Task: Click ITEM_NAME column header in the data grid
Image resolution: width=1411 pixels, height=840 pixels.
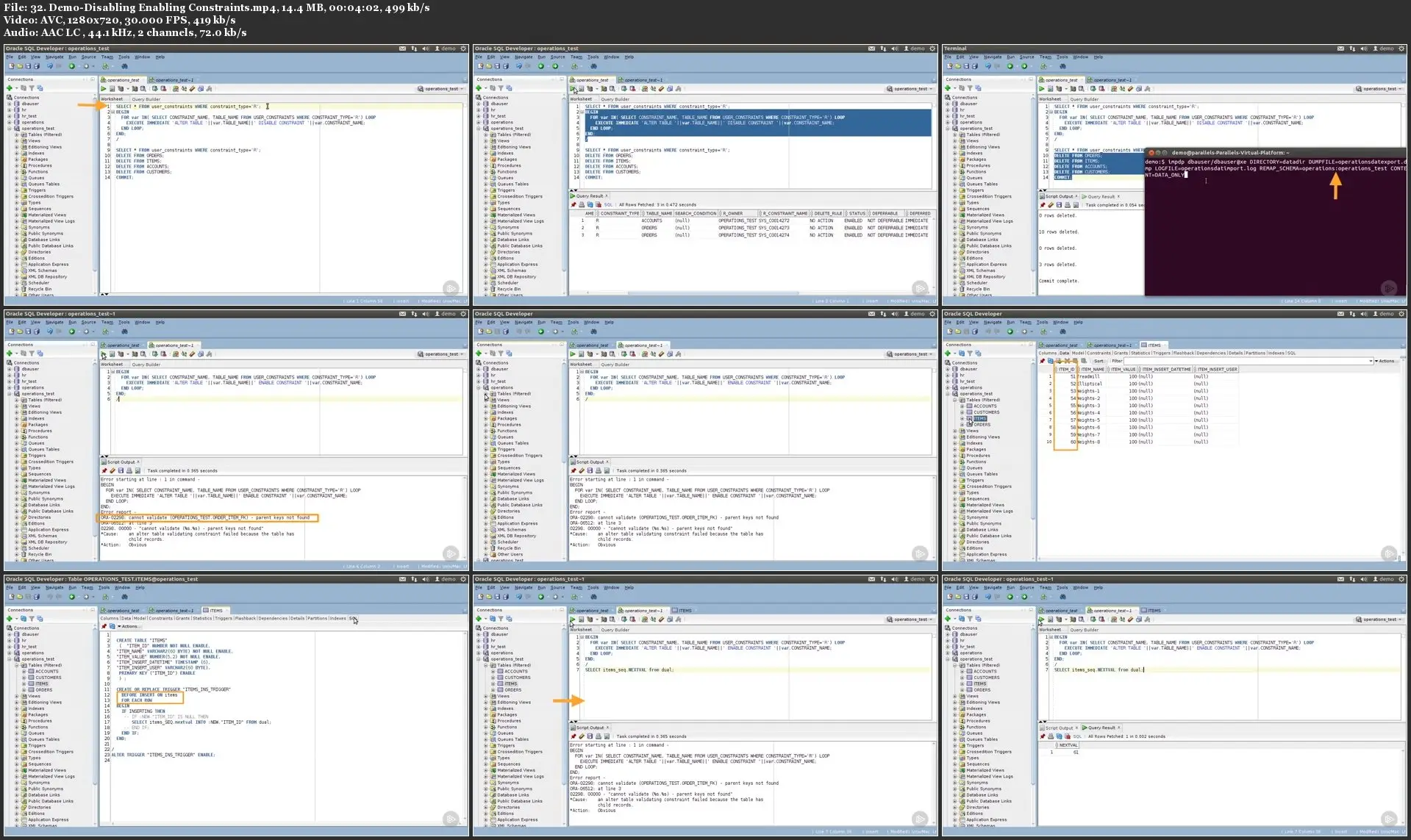Action: click(1093, 369)
